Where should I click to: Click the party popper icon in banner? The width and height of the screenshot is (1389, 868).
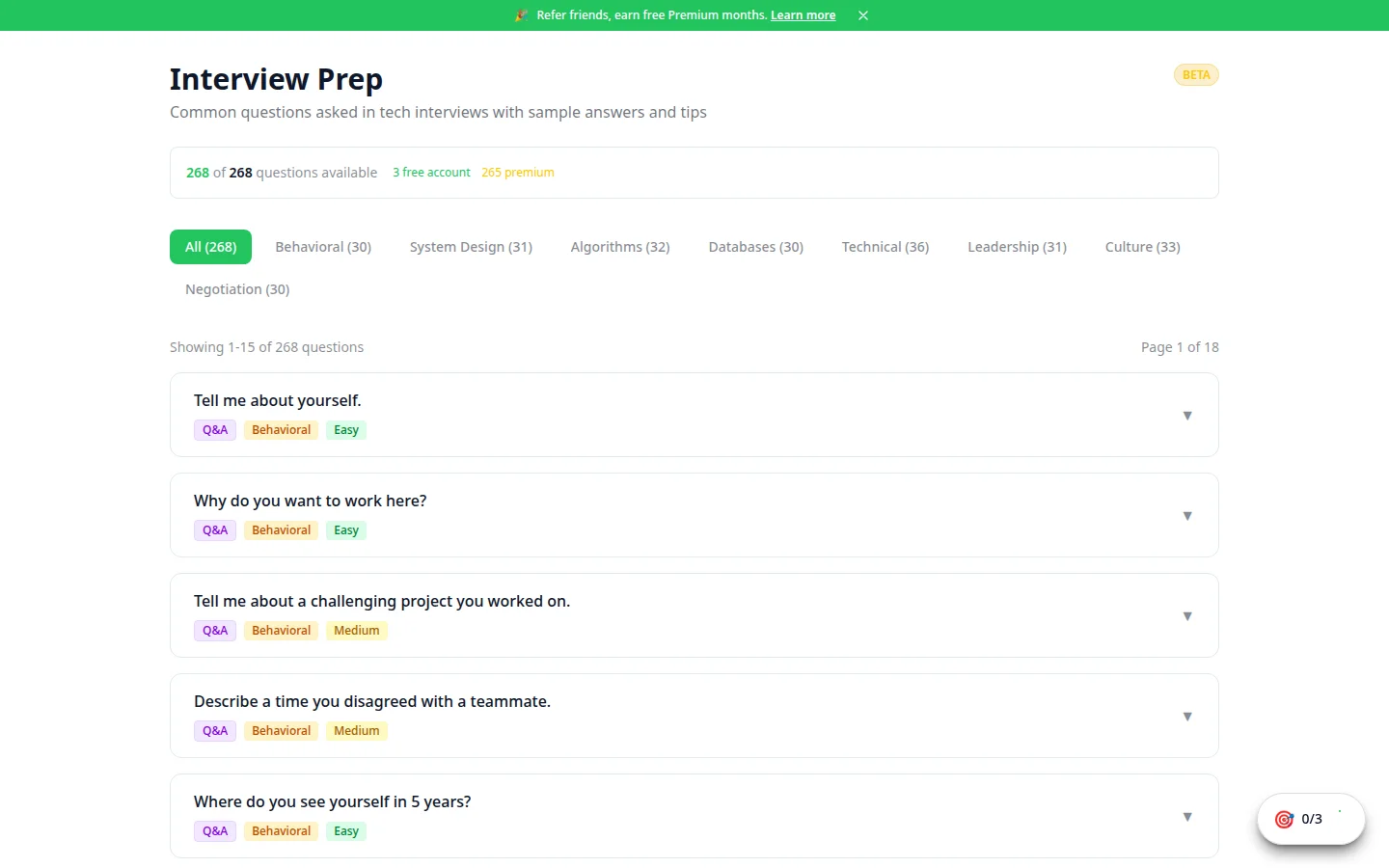522,15
